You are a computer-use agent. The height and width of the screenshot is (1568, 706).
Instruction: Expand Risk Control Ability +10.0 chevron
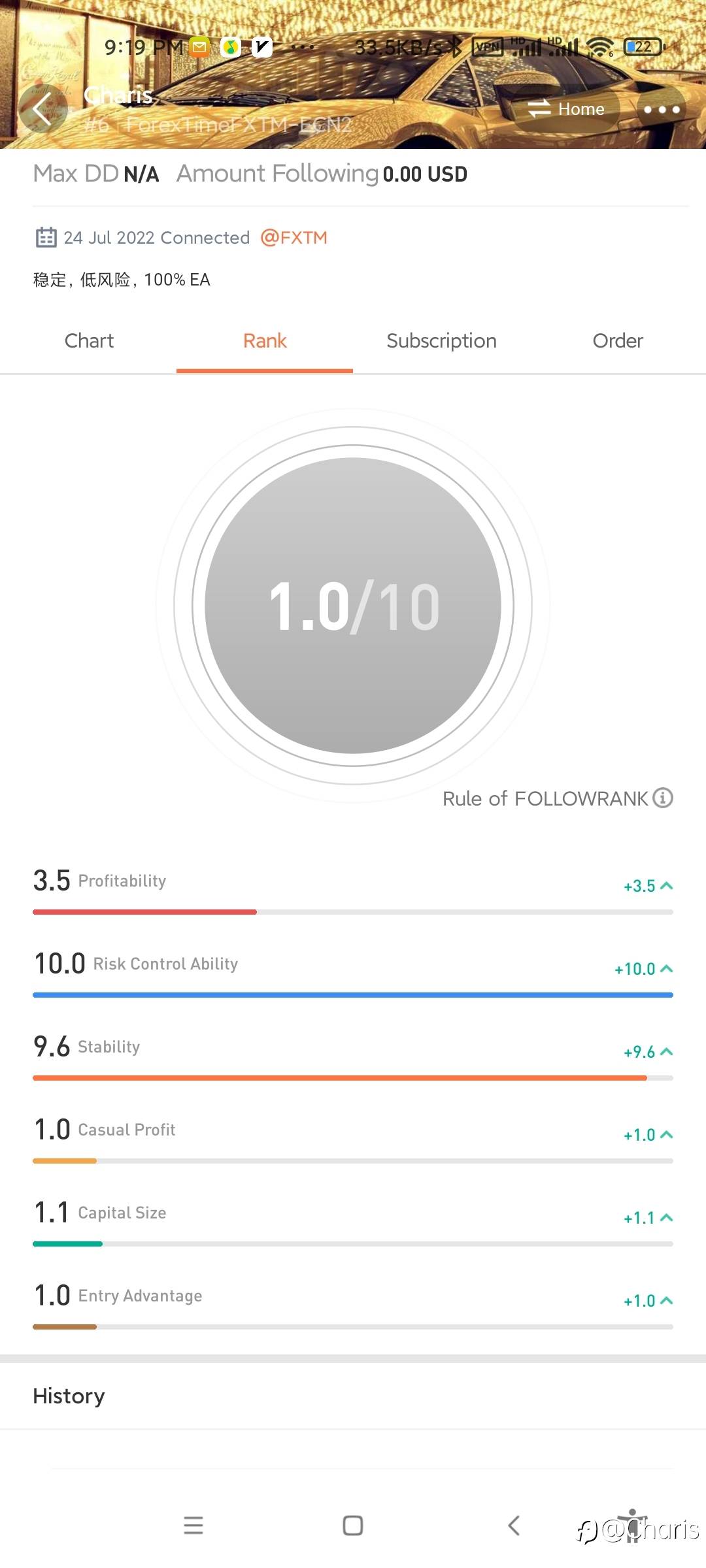coord(666,969)
